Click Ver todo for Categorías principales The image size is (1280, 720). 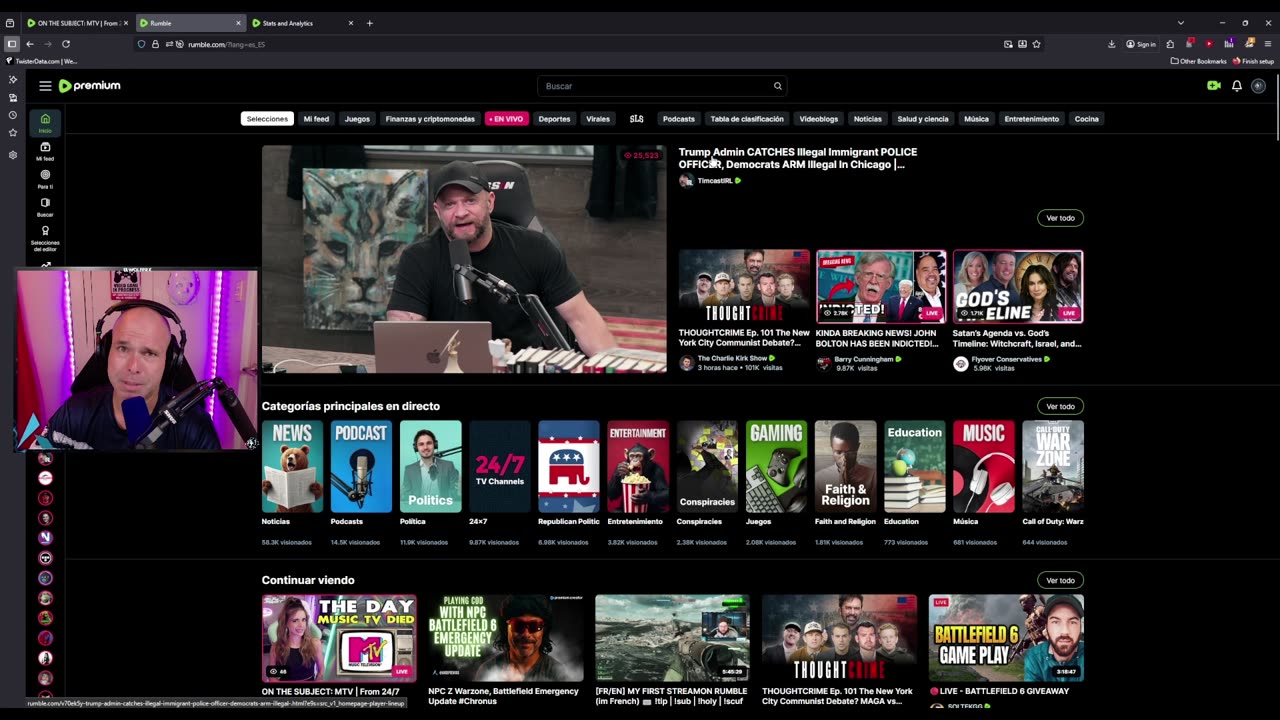(x=1060, y=407)
